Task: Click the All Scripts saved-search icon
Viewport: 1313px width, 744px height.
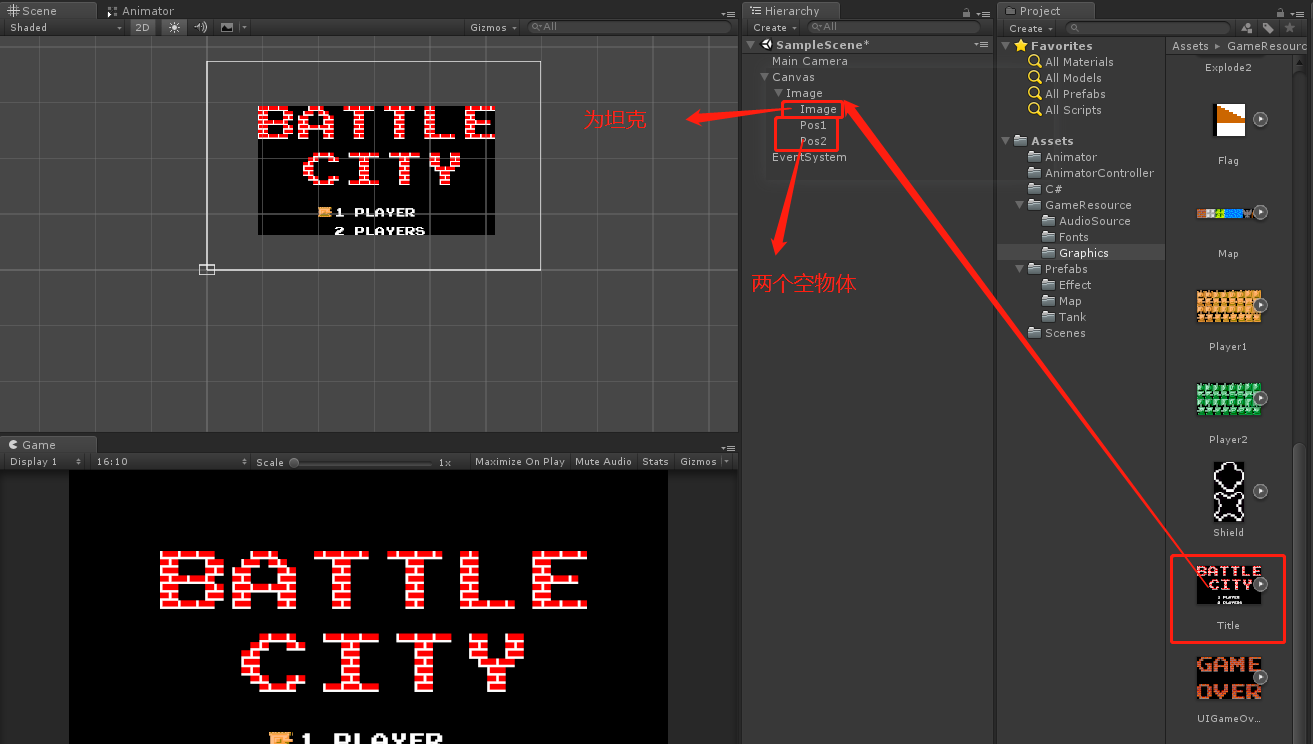Action: (x=1035, y=110)
